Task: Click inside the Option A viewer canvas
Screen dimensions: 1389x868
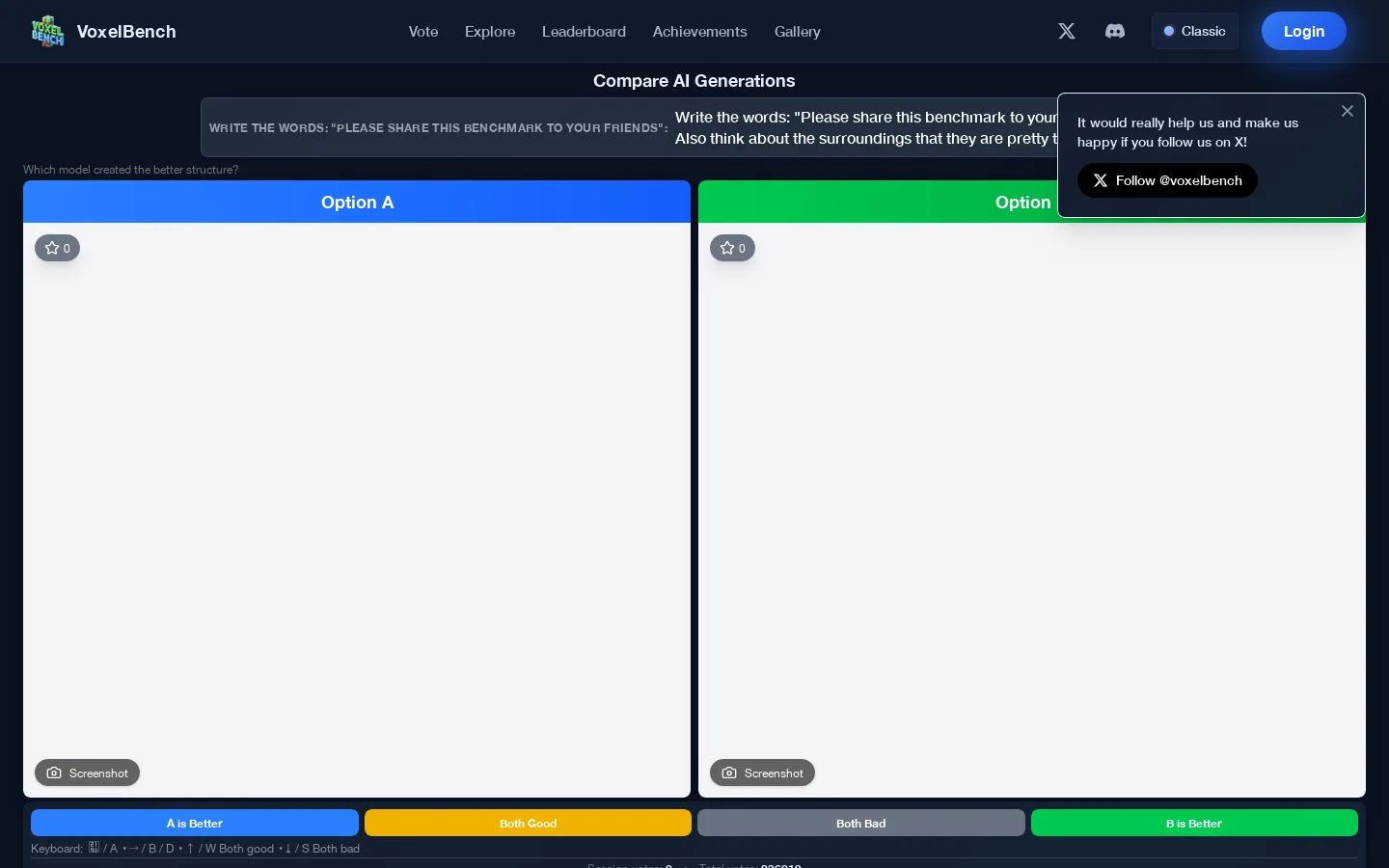Action: pos(357,510)
